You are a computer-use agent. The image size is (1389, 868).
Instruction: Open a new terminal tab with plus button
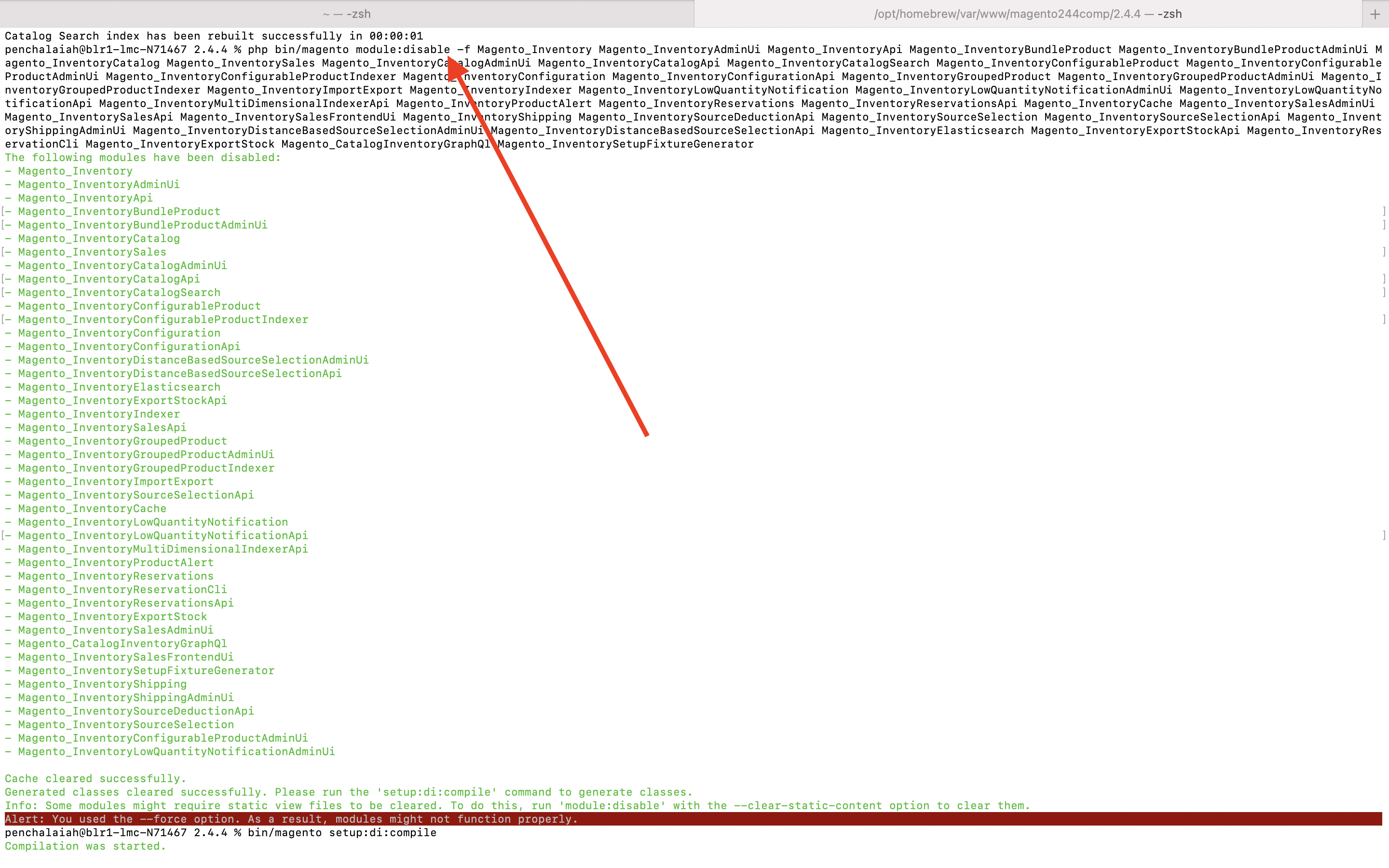pyautogui.click(x=1376, y=14)
